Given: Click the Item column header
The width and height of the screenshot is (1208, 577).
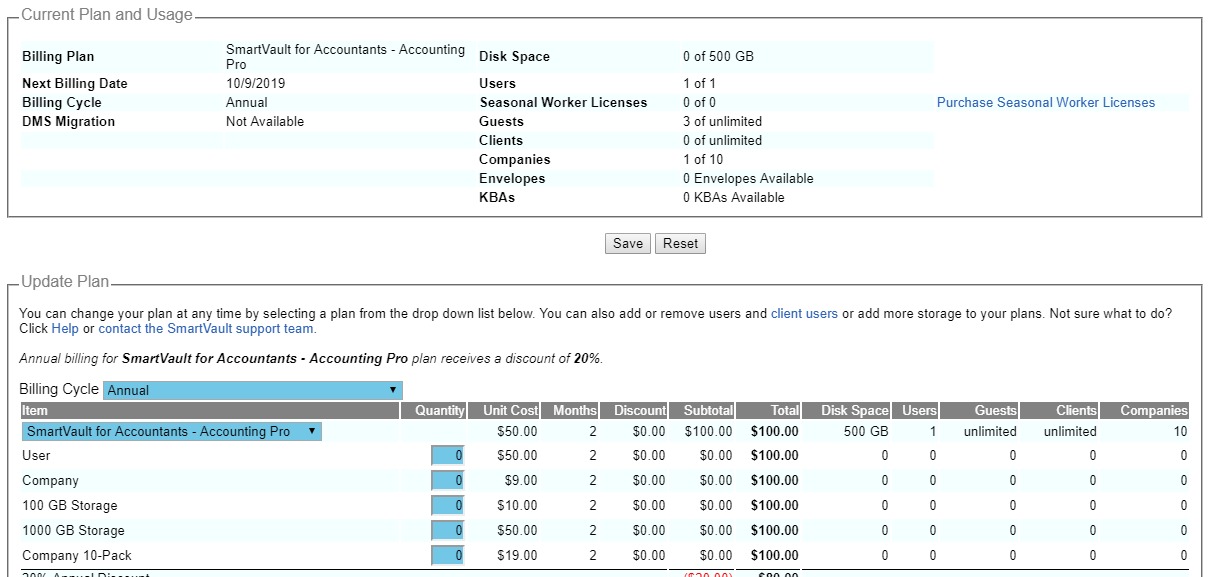Looking at the screenshot, I should (210, 410).
